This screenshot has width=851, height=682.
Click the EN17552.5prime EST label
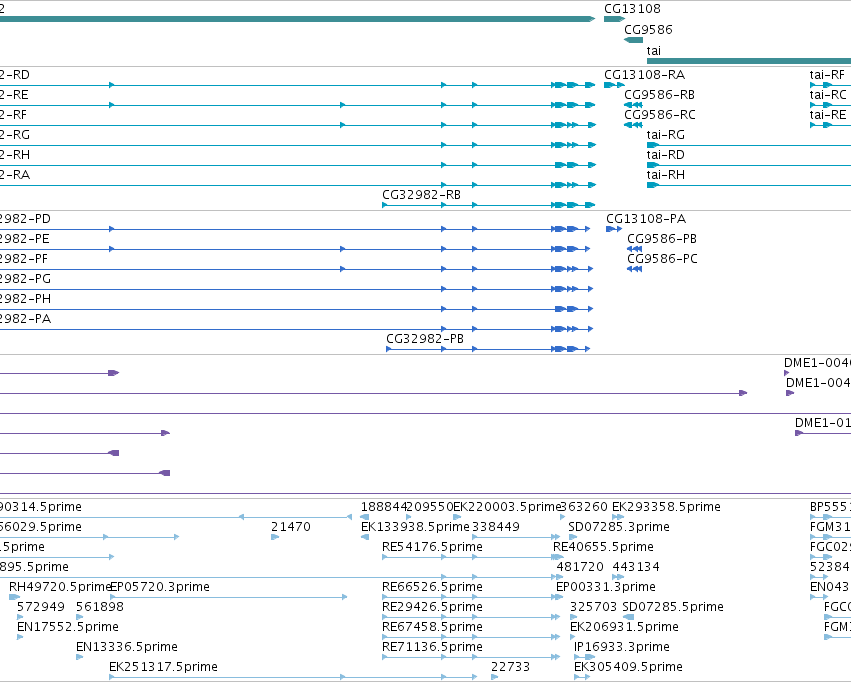click(68, 627)
